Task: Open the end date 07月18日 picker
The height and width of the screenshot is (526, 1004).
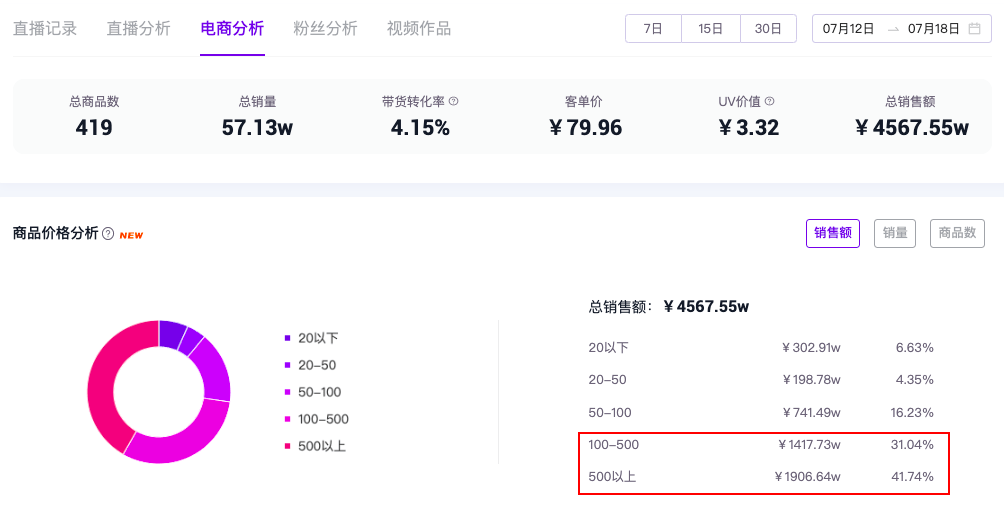Action: (x=933, y=29)
